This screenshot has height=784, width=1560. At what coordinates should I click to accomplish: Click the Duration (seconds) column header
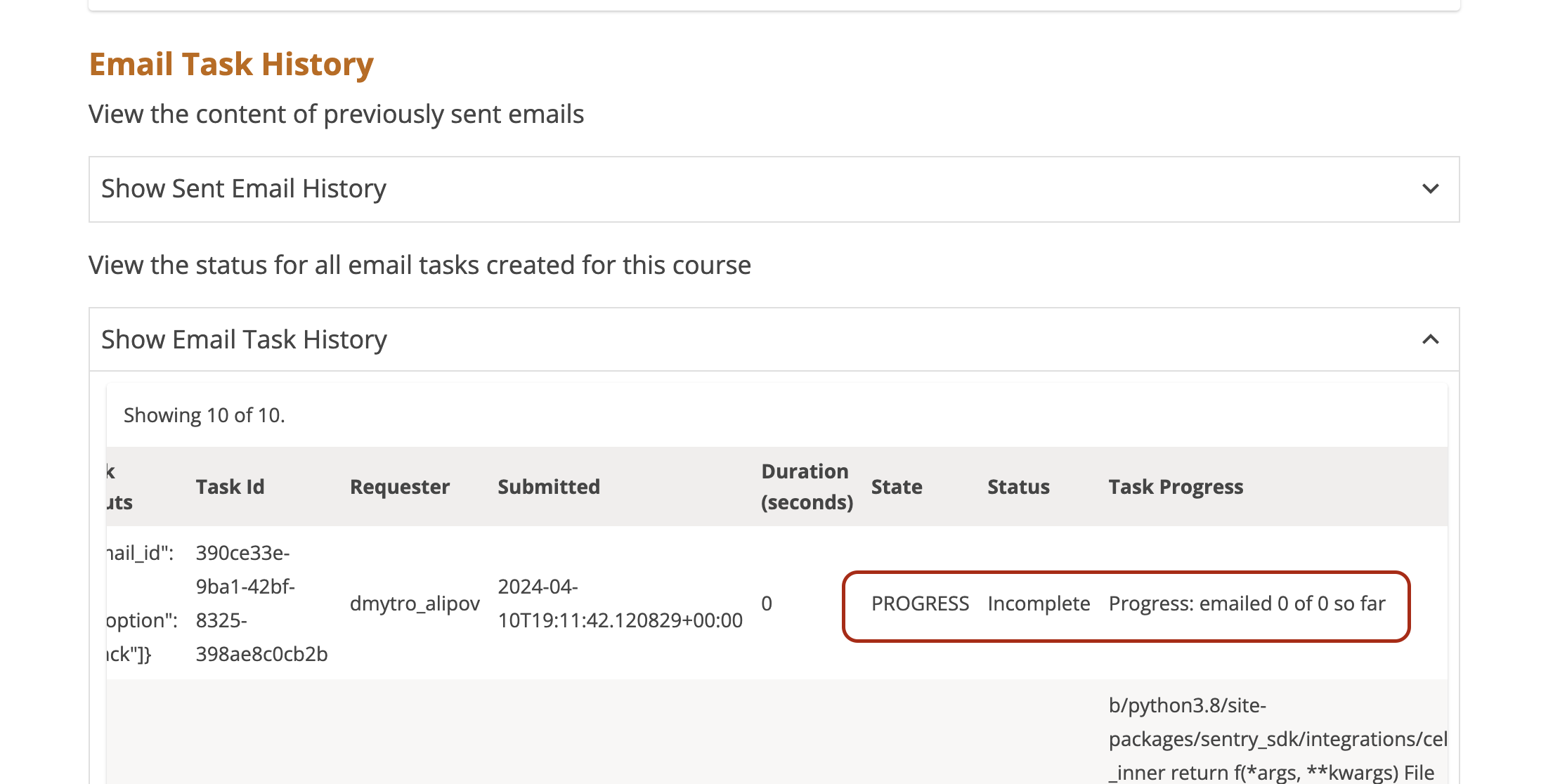coord(806,487)
